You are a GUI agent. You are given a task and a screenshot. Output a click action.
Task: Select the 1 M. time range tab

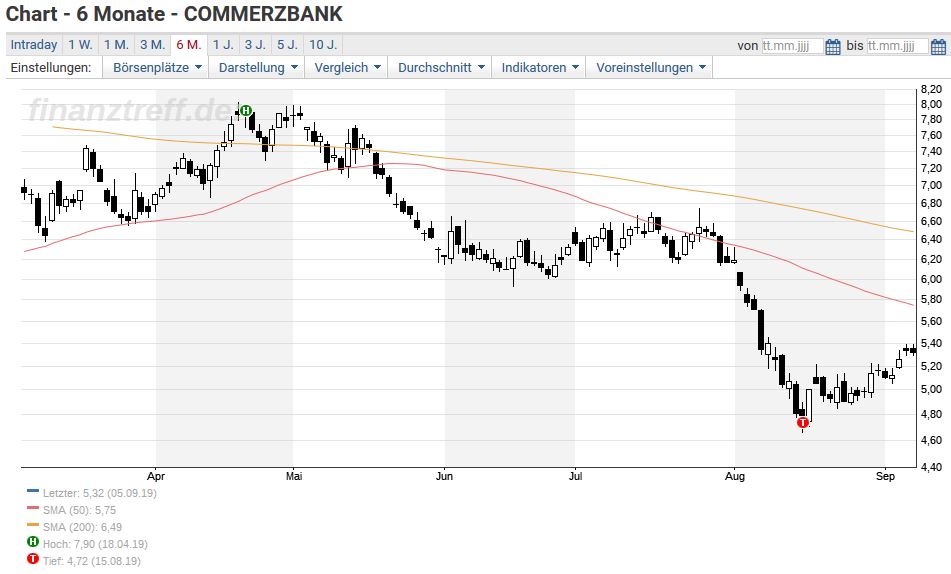point(116,45)
